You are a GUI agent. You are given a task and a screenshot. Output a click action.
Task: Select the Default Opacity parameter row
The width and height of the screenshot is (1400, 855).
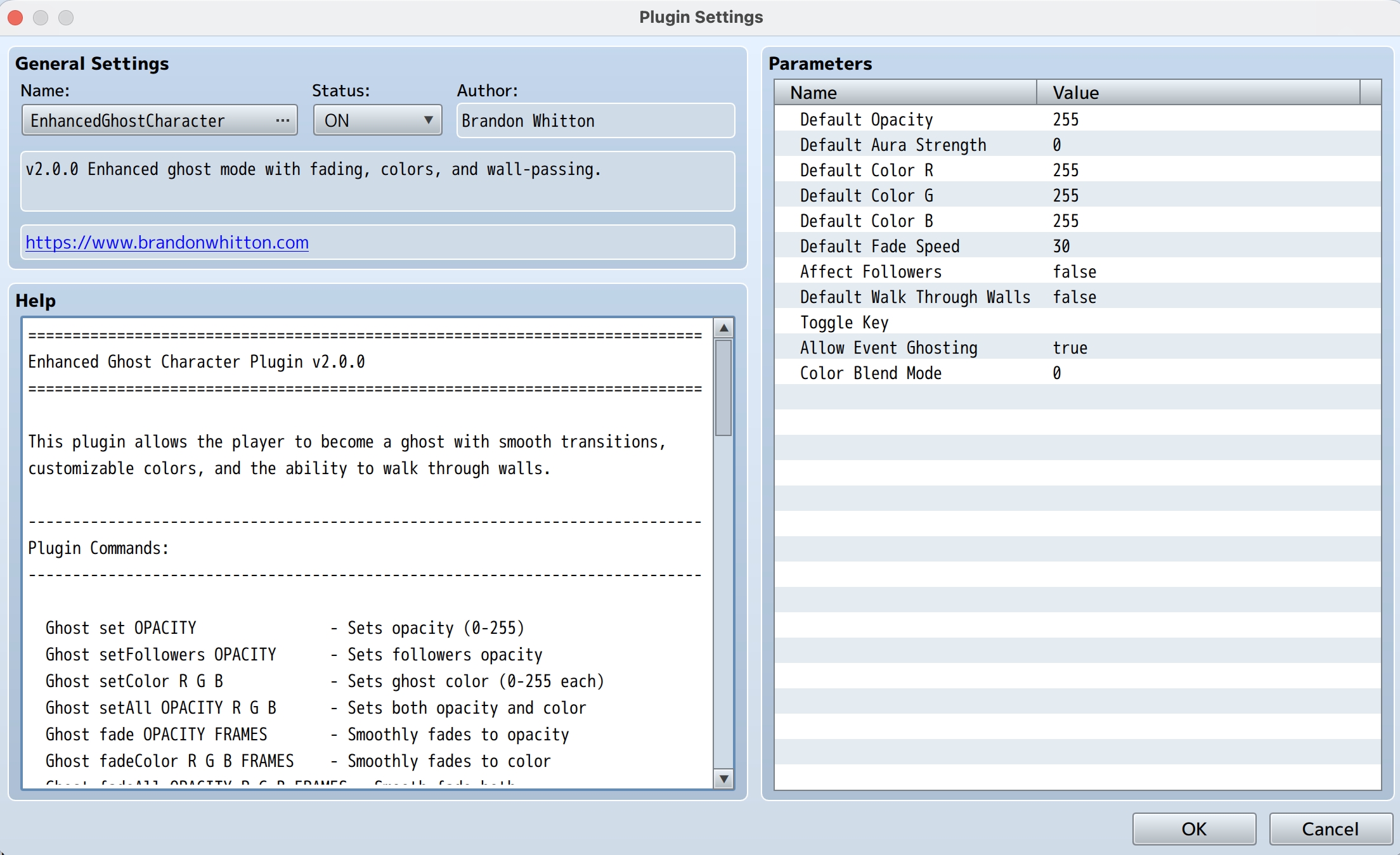coord(1077,119)
